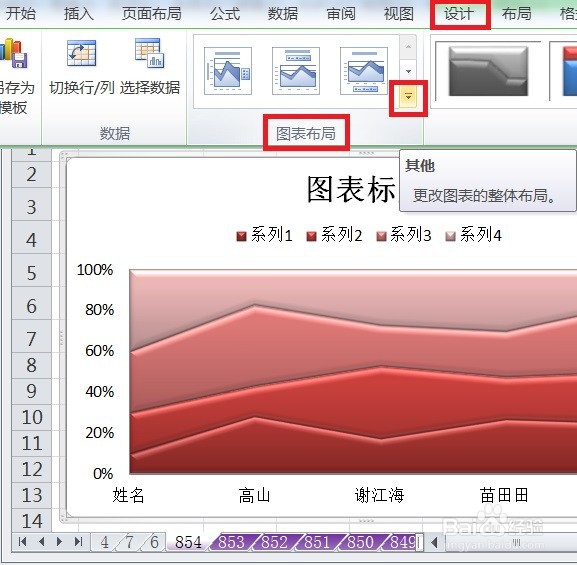Go to next sheet arrow
Viewport: 577px width, 565px height.
pos(60,541)
